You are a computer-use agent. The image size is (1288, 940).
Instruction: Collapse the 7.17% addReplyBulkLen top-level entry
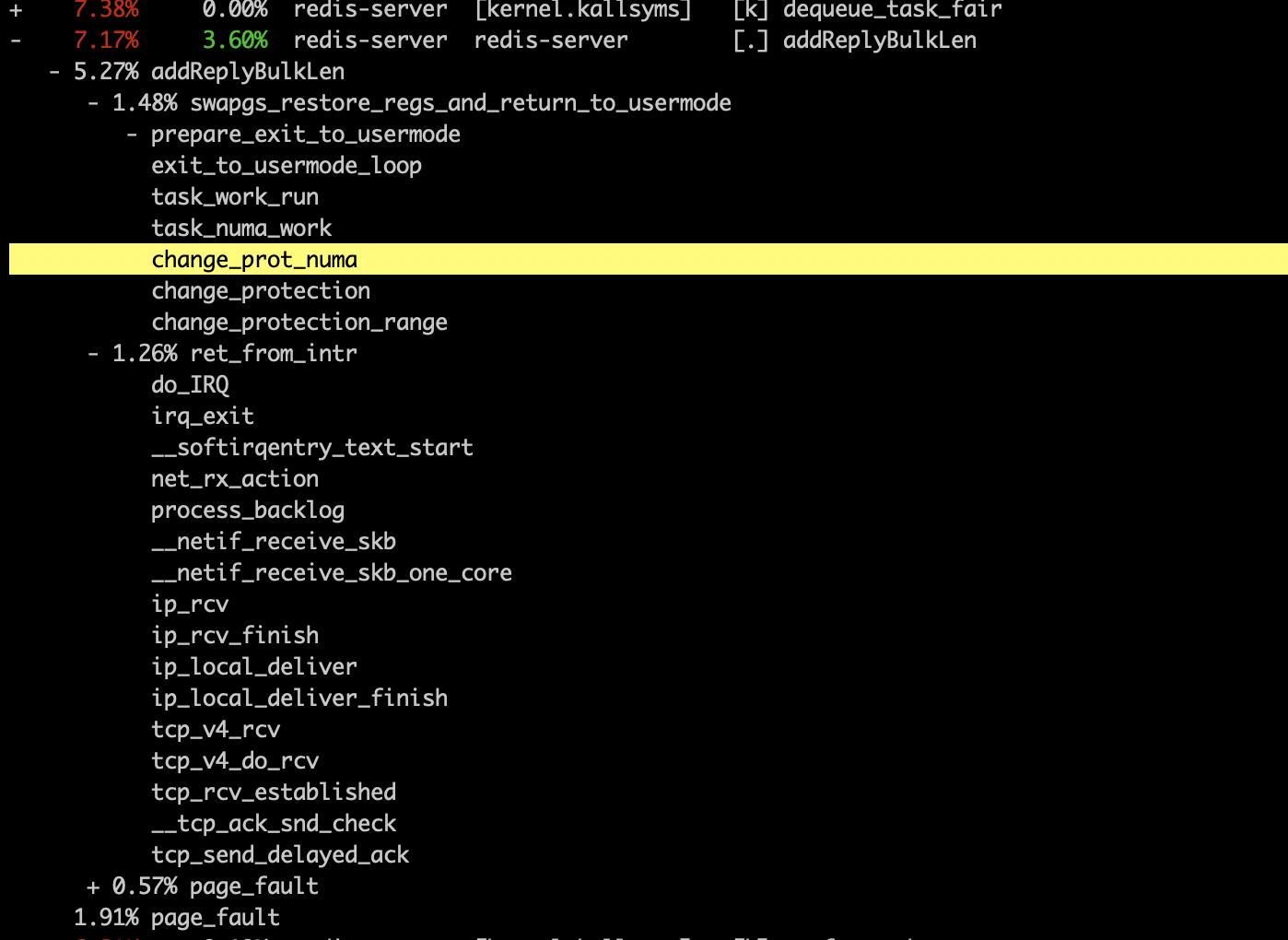click(x=16, y=41)
